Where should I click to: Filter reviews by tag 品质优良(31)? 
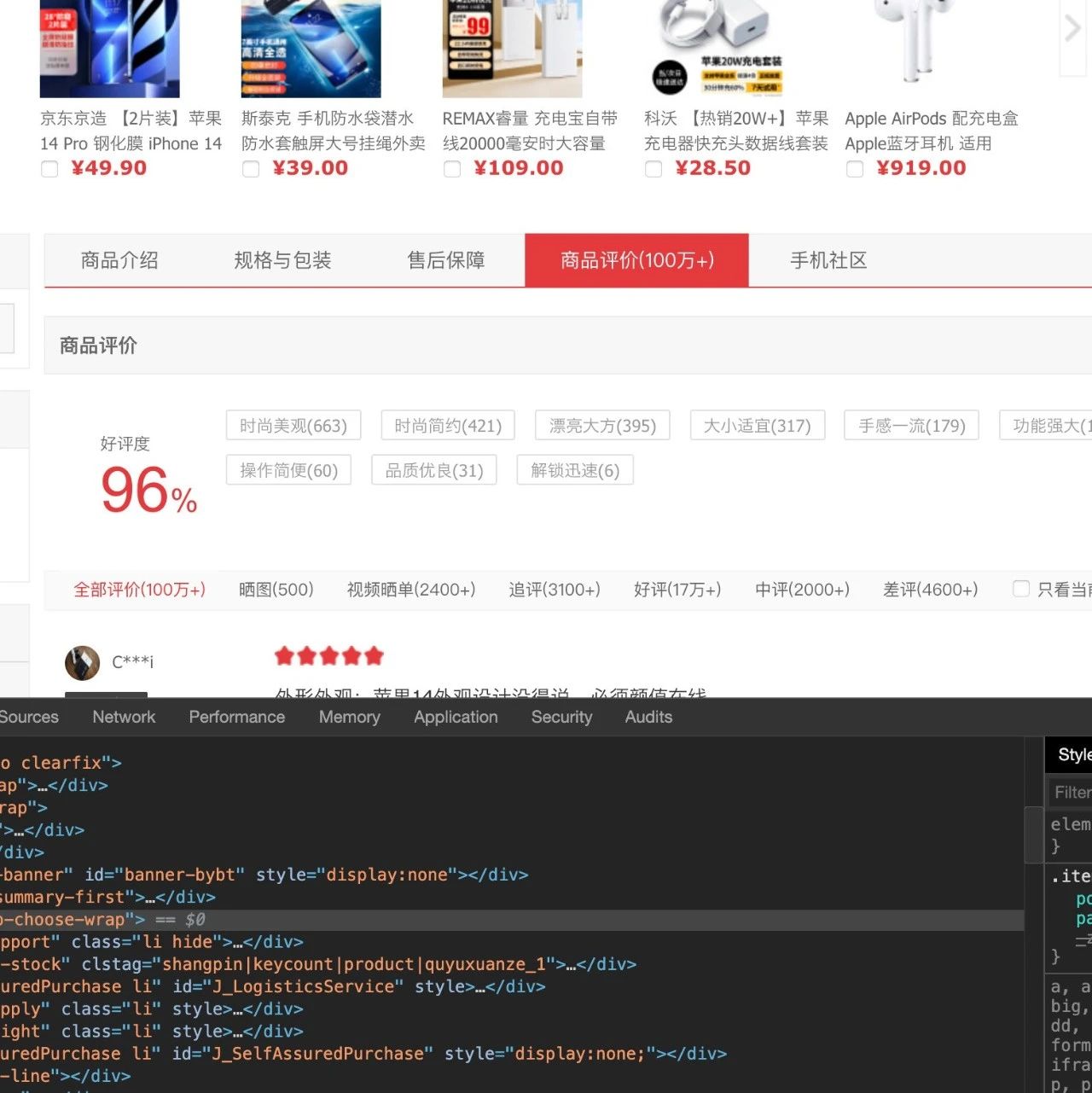tap(434, 470)
